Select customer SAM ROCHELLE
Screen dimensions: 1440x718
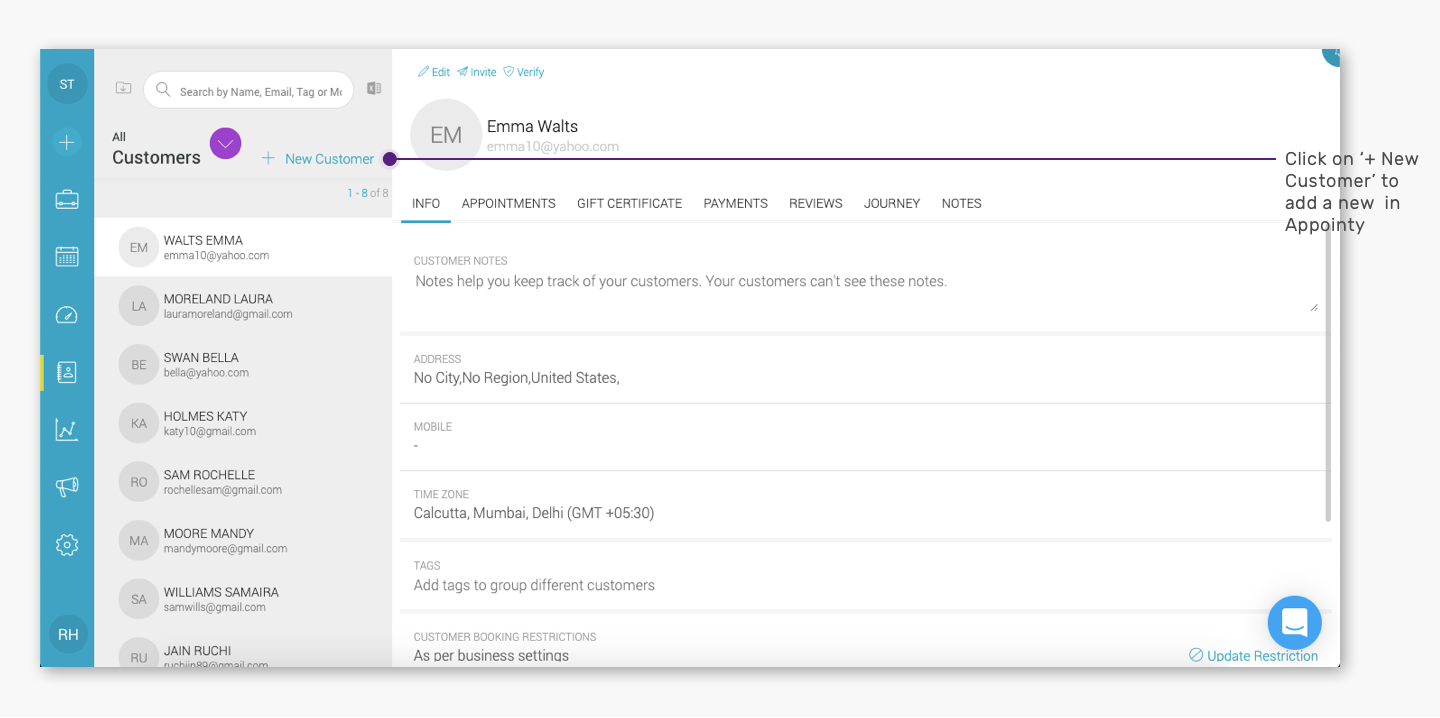pyautogui.click(x=243, y=482)
